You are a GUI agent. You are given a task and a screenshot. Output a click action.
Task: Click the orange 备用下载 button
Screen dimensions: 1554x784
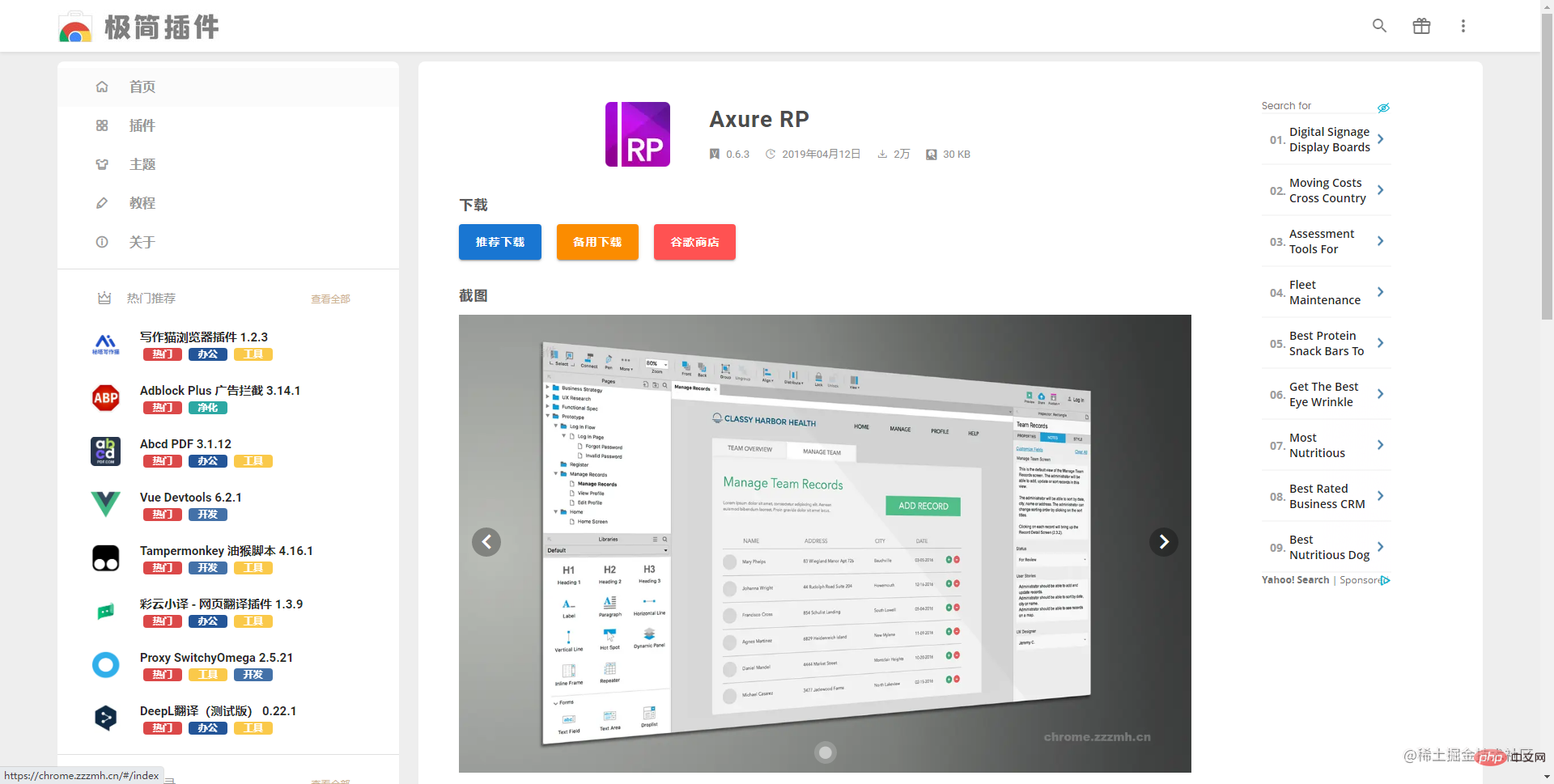(x=597, y=242)
